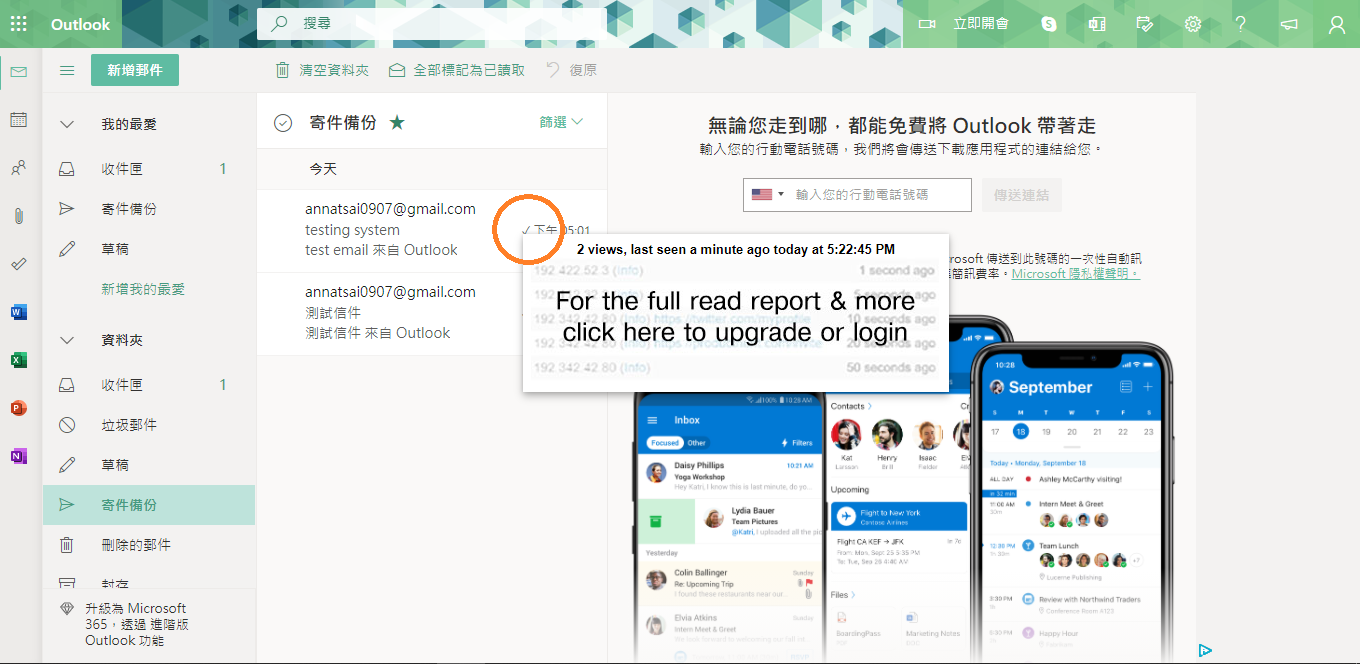Open the 垃圾郵件 folder

pyautogui.click(x=149, y=425)
